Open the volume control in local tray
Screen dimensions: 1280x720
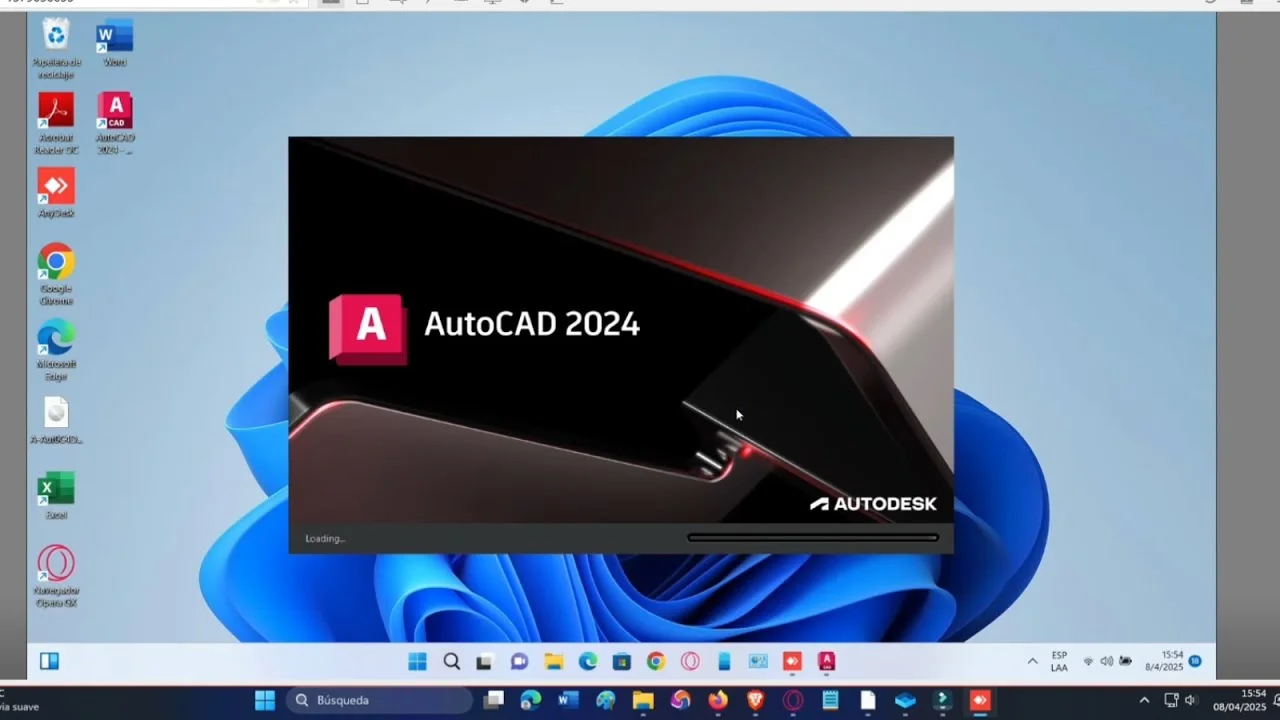pyautogui.click(x=1190, y=700)
